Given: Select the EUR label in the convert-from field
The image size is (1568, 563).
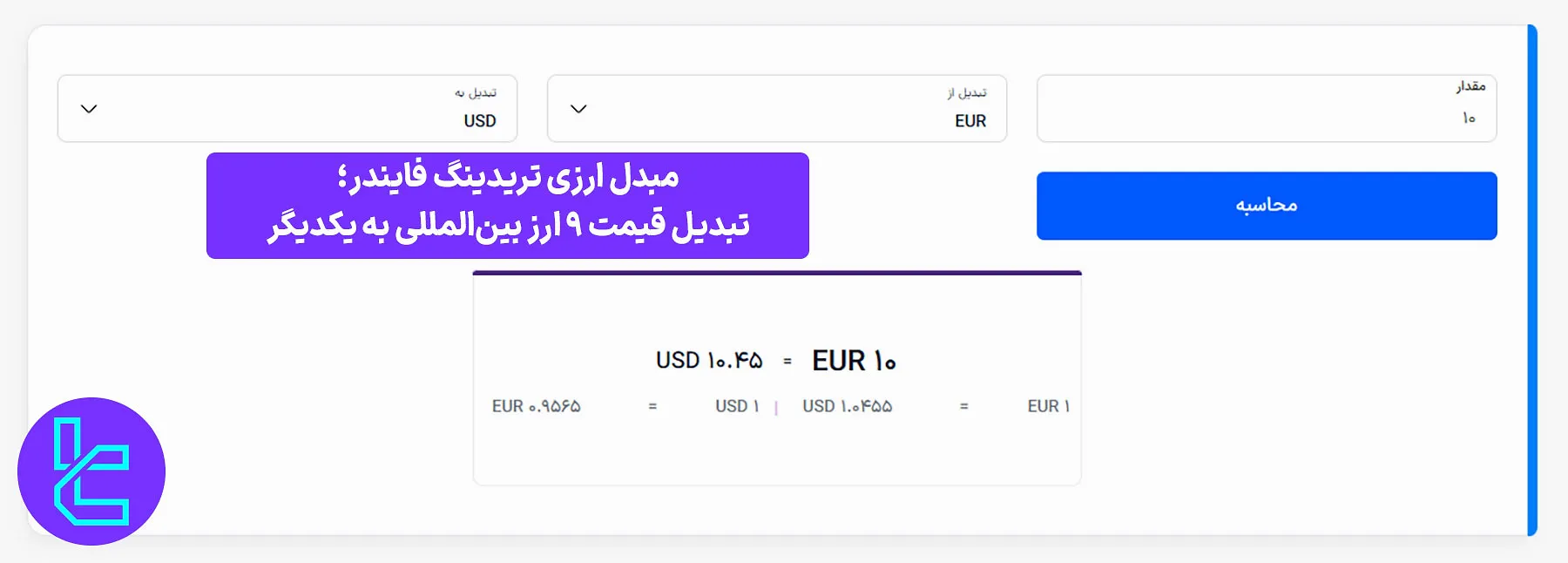Looking at the screenshot, I should [x=970, y=121].
